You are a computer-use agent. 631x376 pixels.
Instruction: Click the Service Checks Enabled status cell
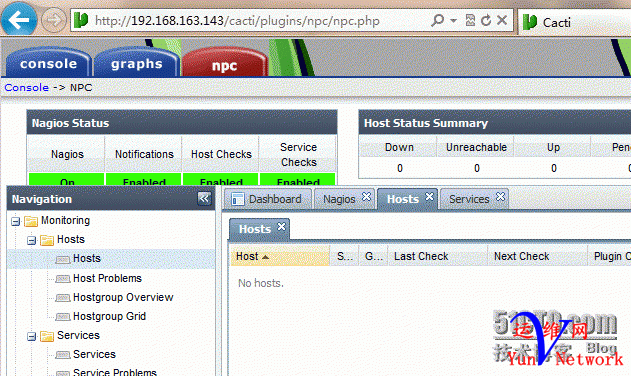[298, 180]
